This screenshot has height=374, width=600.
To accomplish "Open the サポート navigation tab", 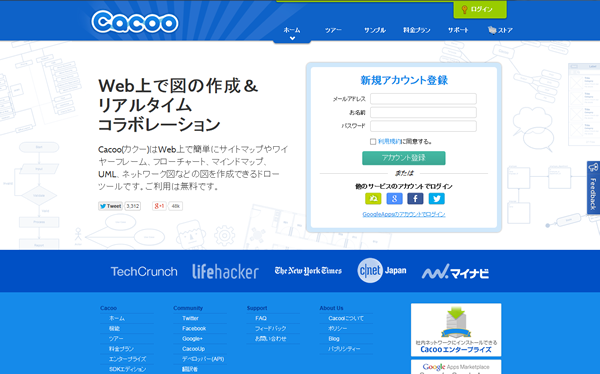I will click(458, 30).
